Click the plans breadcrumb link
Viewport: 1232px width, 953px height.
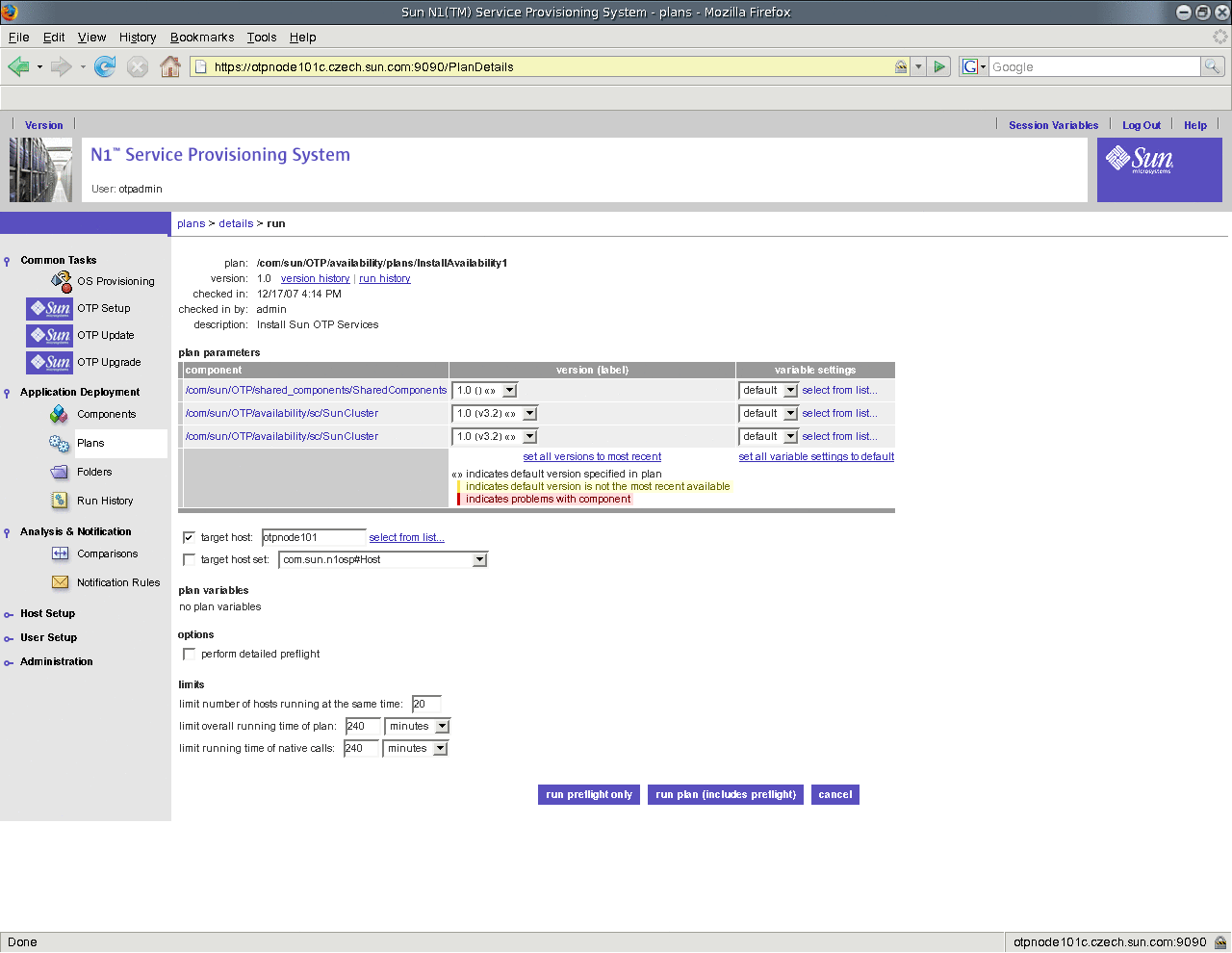pyautogui.click(x=191, y=223)
